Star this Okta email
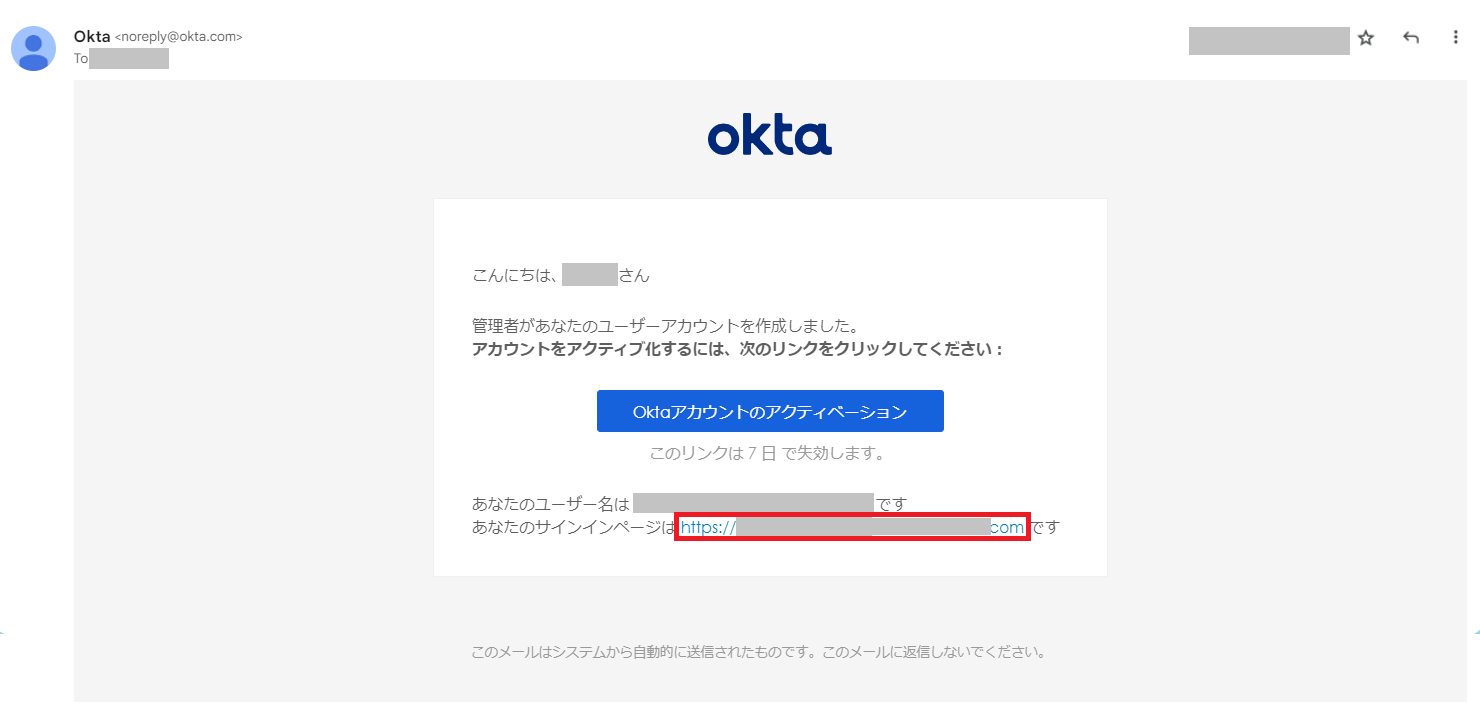The image size is (1480, 719). 1366,38
